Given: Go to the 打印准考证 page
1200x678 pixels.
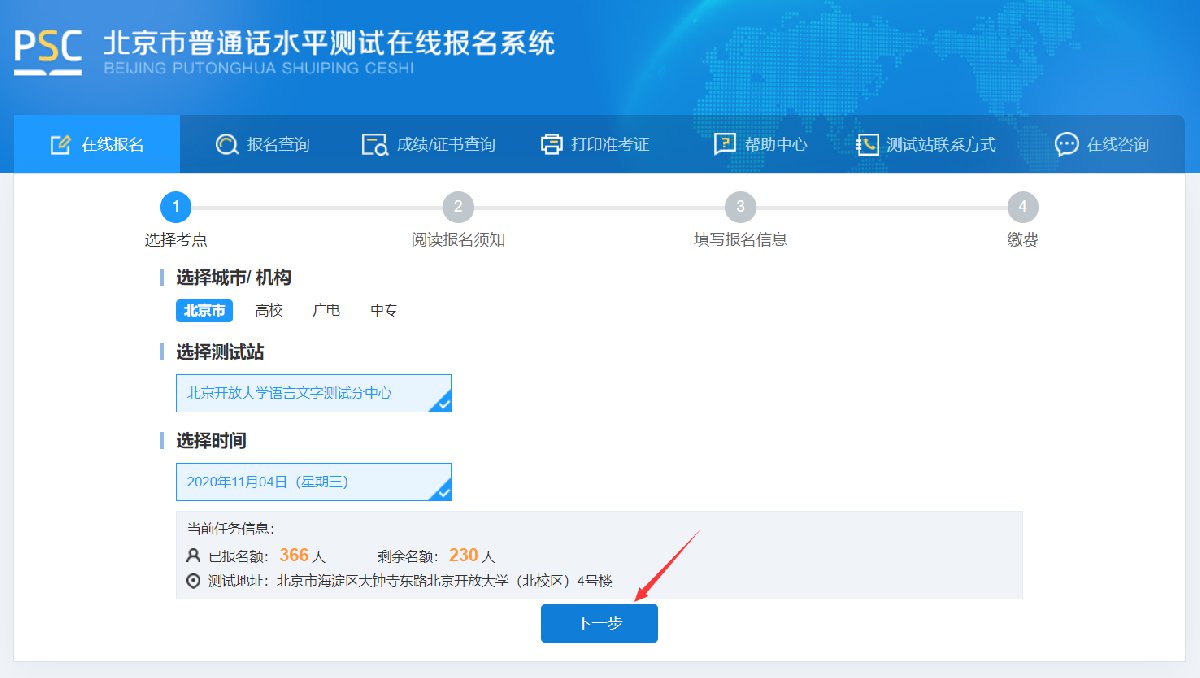Looking at the screenshot, I should click(596, 144).
